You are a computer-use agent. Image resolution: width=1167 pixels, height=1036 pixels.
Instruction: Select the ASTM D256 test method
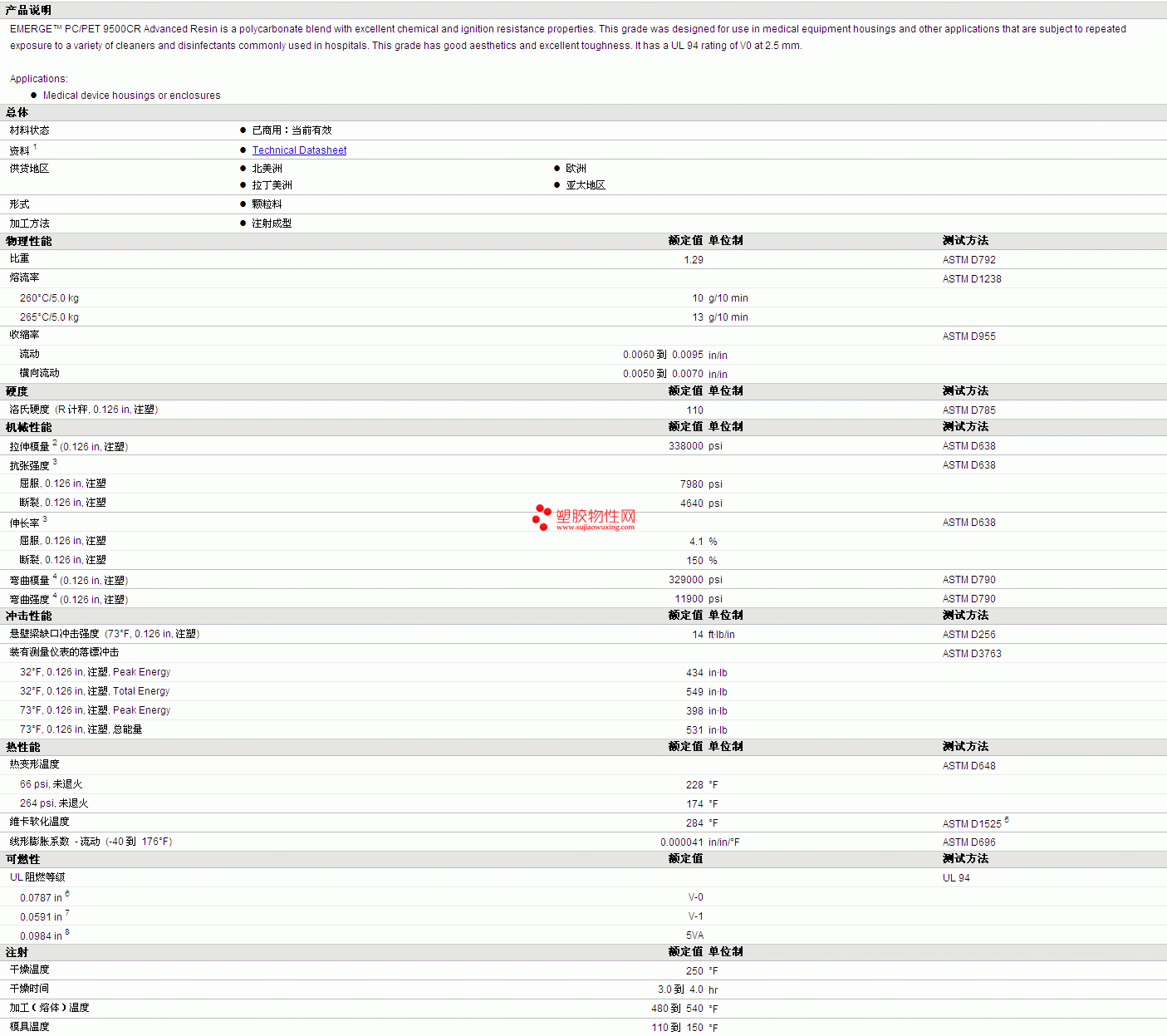(x=968, y=635)
